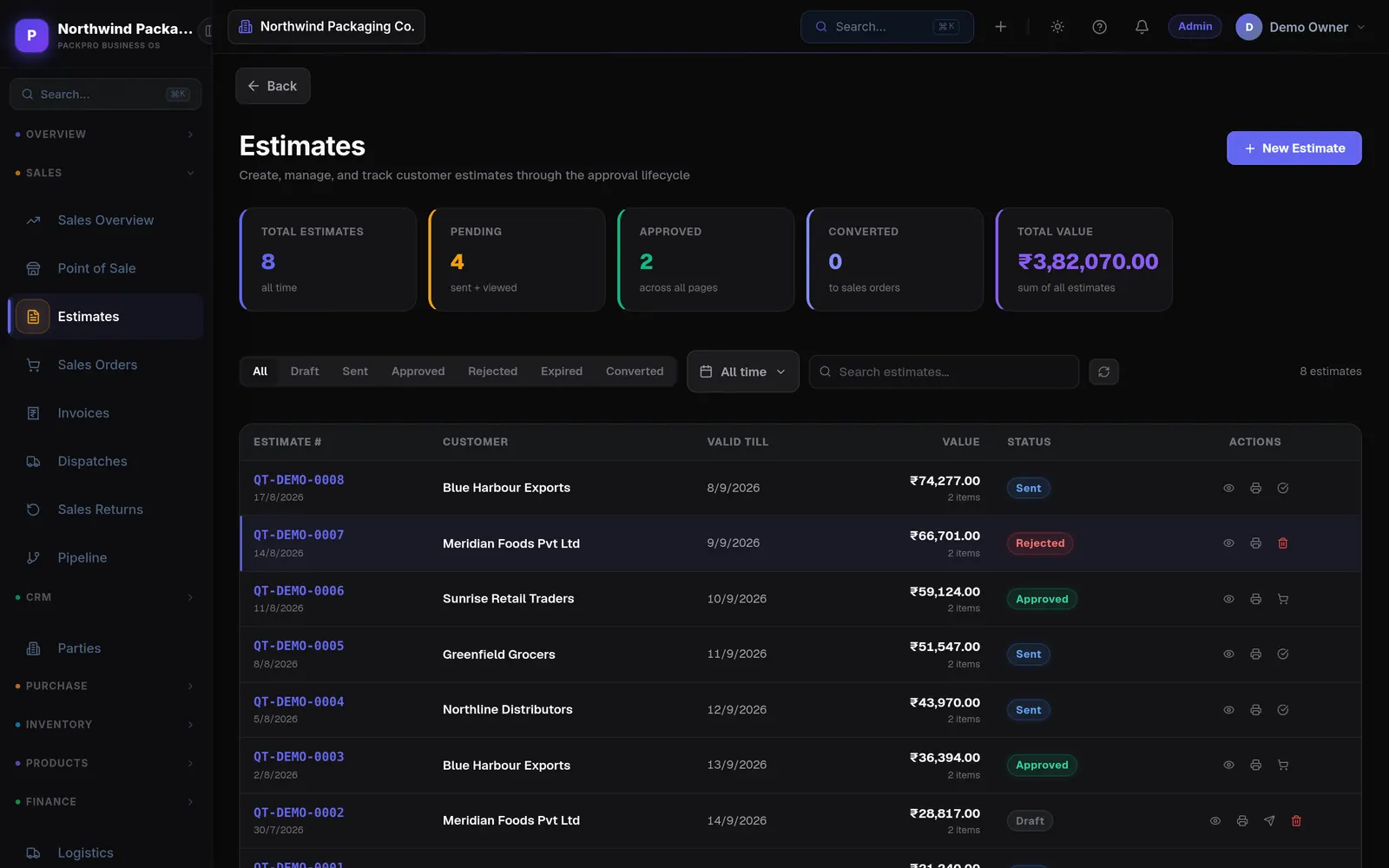Print estimate QT-DEMO-0008
This screenshot has height=868, width=1389.
point(1255,488)
